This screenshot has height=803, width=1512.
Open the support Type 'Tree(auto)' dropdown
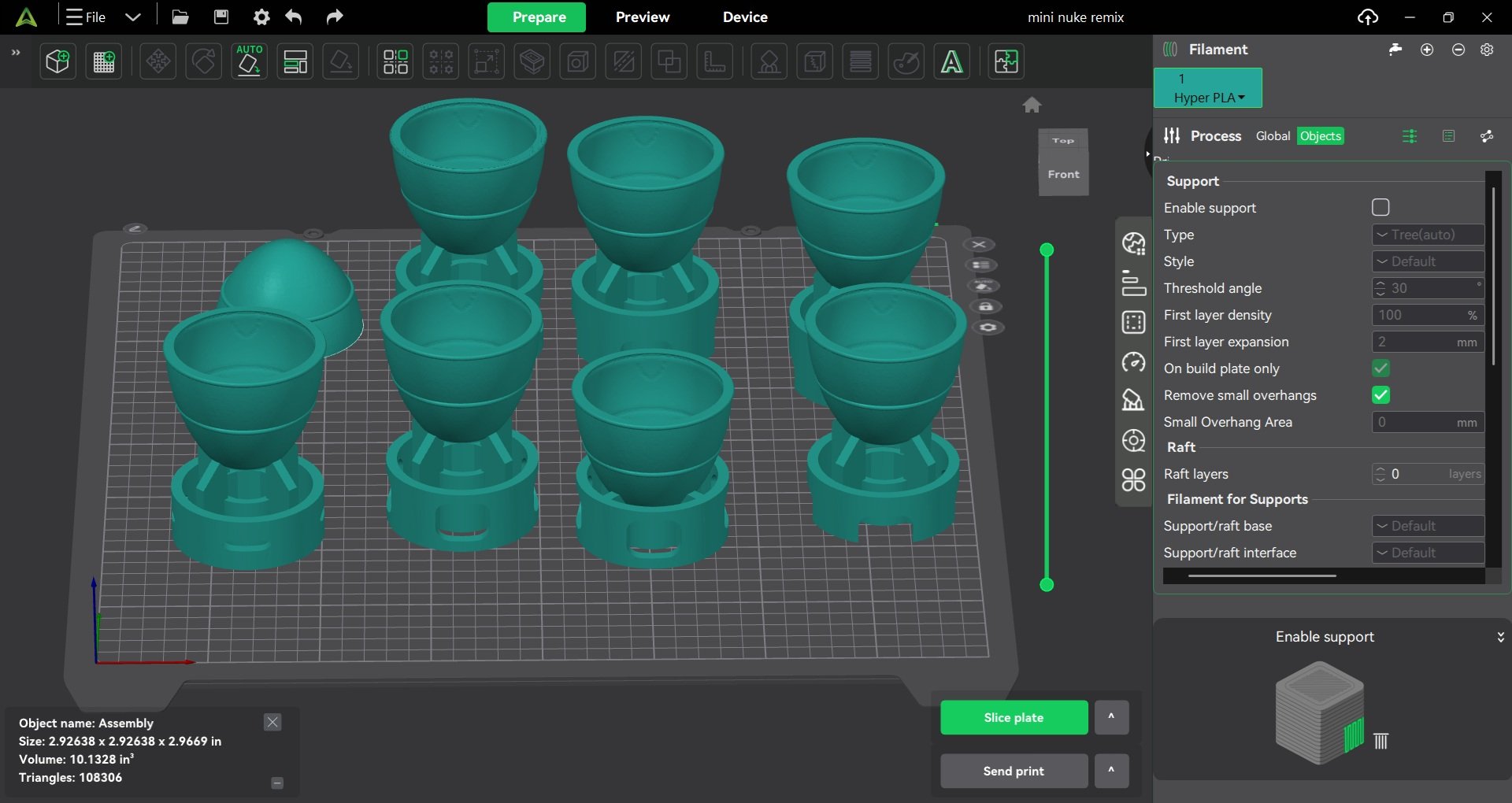click(x=1428, y=235)
